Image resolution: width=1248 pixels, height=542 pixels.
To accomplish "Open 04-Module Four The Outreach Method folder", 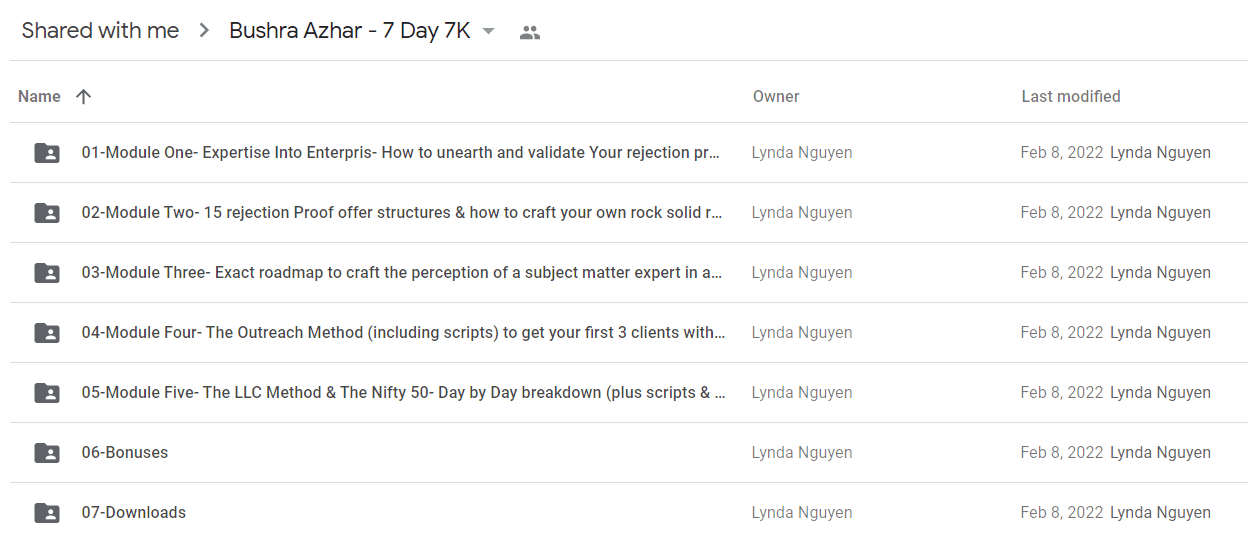I will click(x=404, y=333).
